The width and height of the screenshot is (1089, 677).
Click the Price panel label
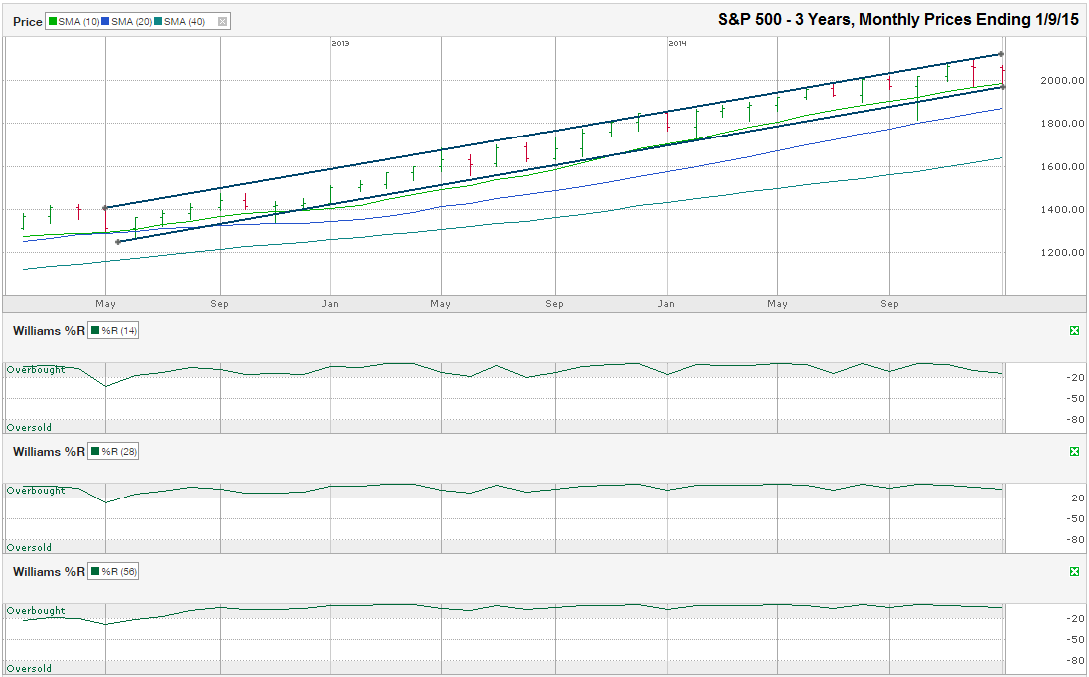[28, 22]
